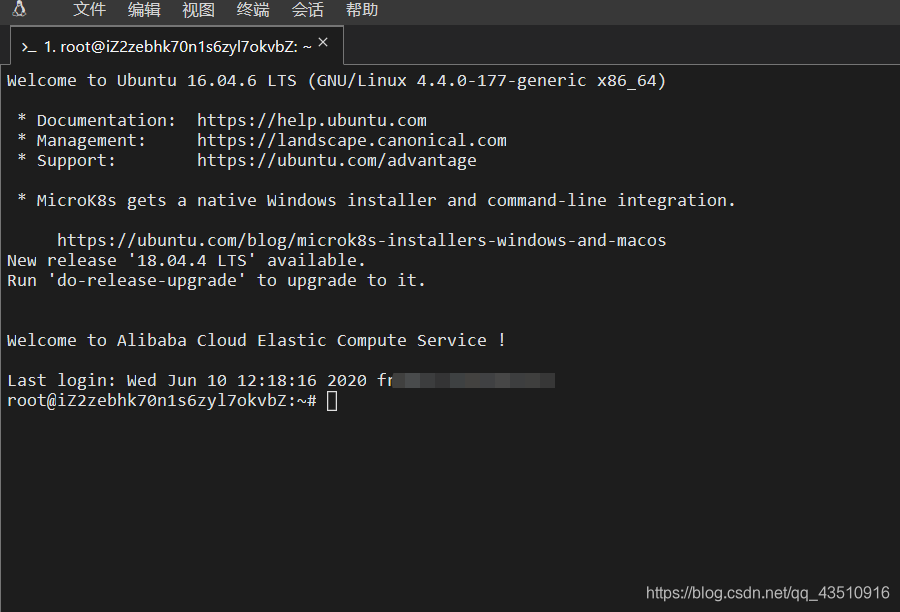900x612 pixels.
Task: Click the blurred last-login IP address area
Action: [475, 380]
